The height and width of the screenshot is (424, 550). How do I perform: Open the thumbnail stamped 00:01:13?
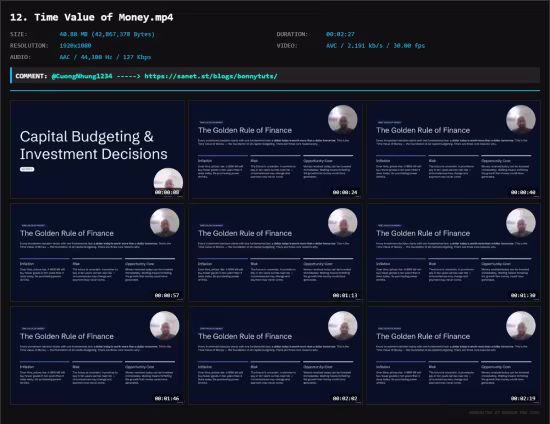click(275, 253)
